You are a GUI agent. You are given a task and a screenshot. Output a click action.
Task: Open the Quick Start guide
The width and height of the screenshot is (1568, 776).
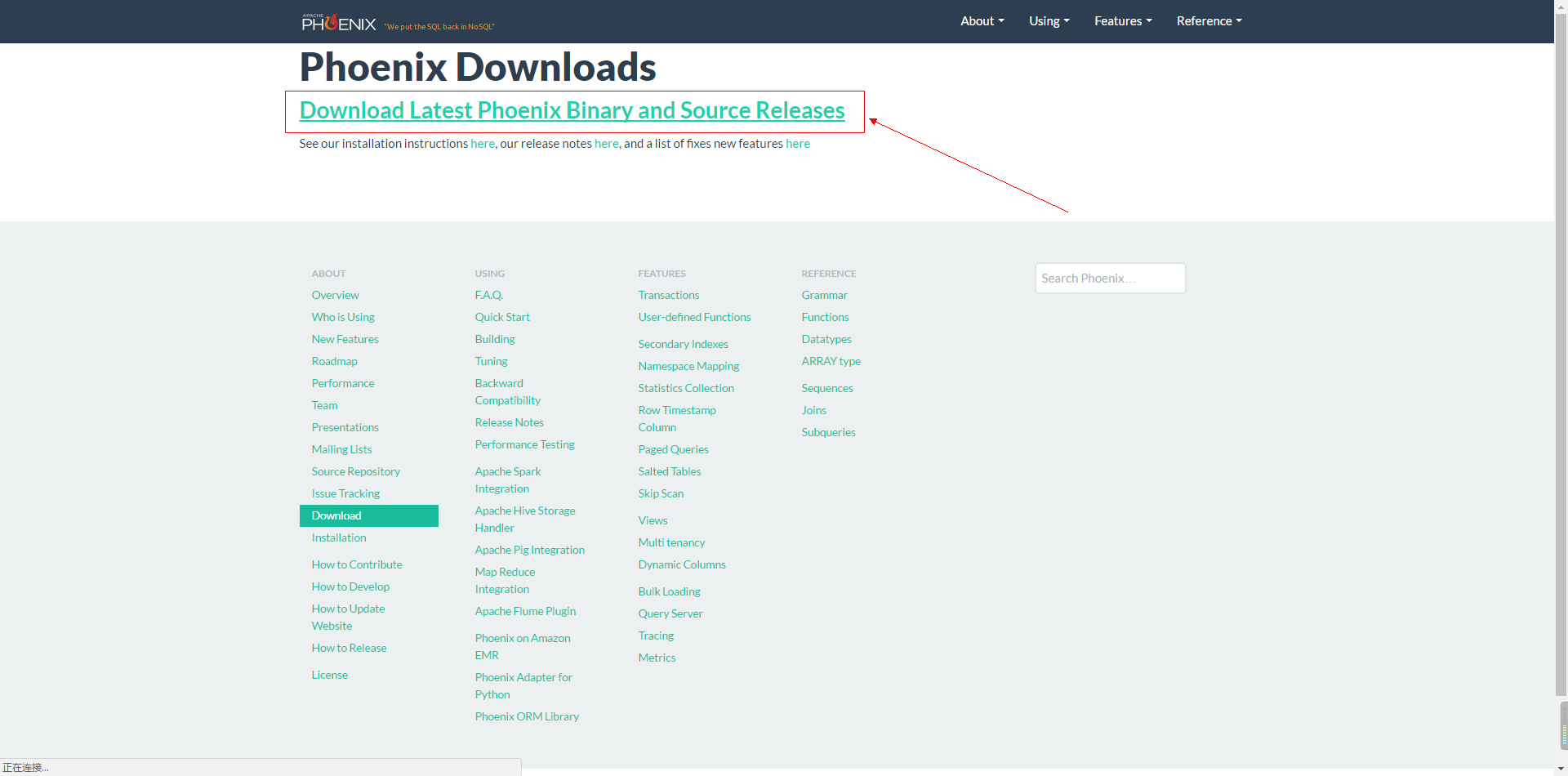tap(502, 317)
